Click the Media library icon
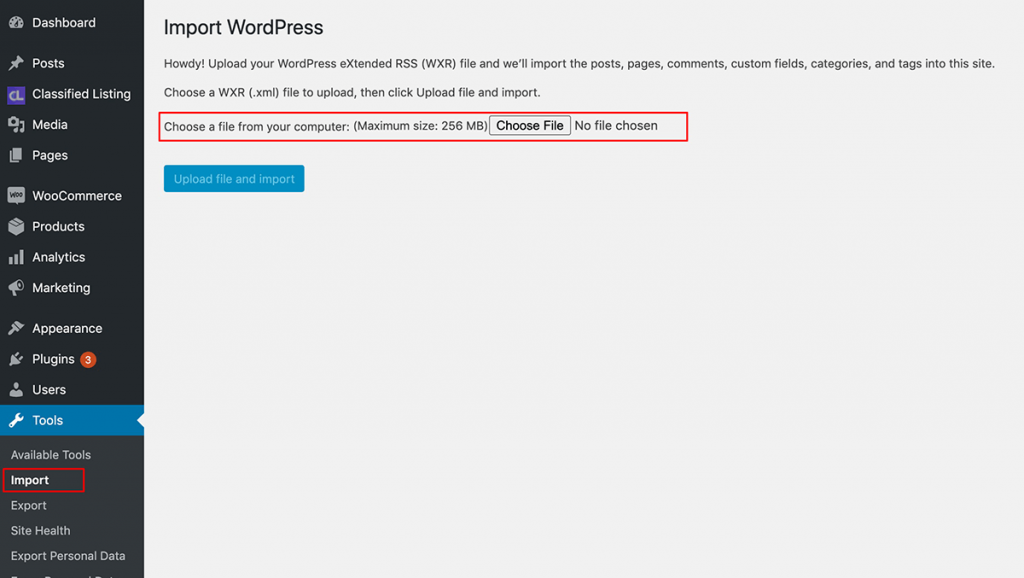This screenshot has width=1024, height=578. tap(16, 124)
